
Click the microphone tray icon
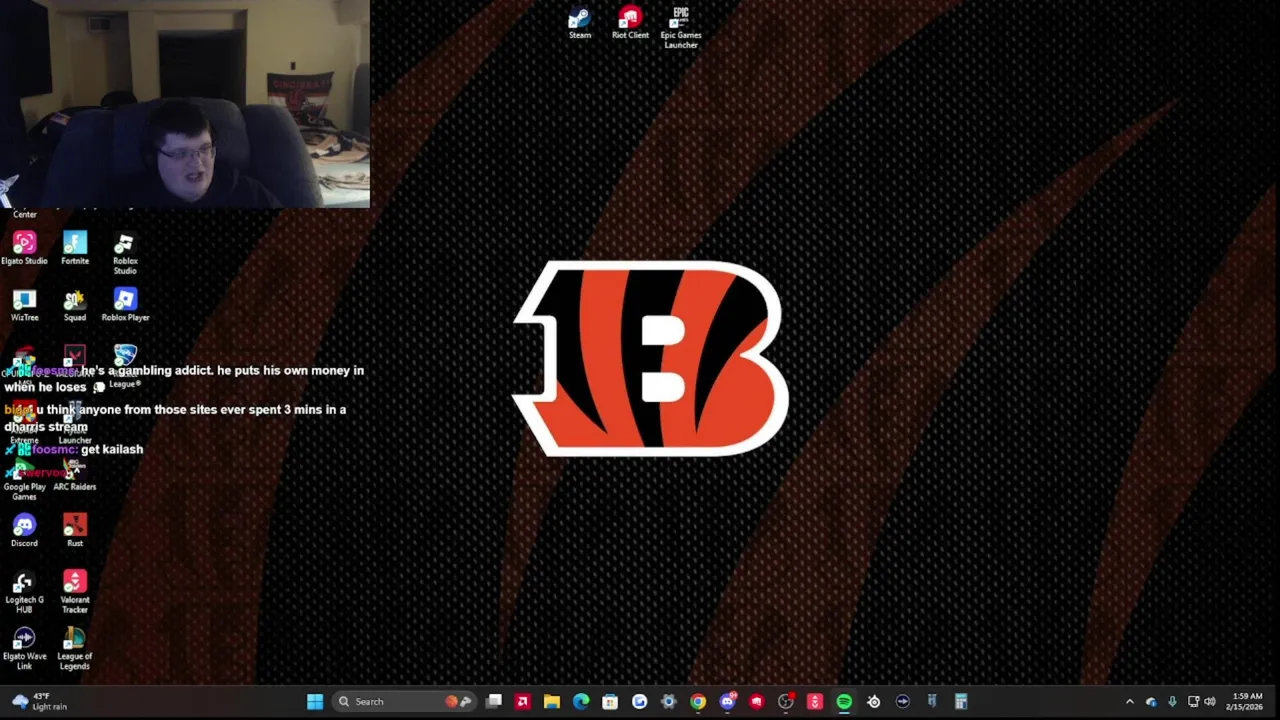tap(1172, 702)
